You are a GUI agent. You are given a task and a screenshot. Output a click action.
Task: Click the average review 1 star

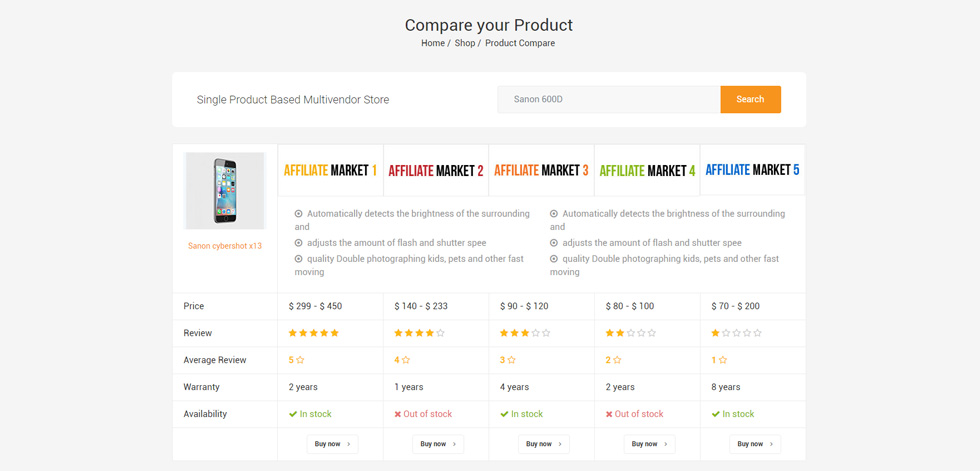tap(719, 360)
